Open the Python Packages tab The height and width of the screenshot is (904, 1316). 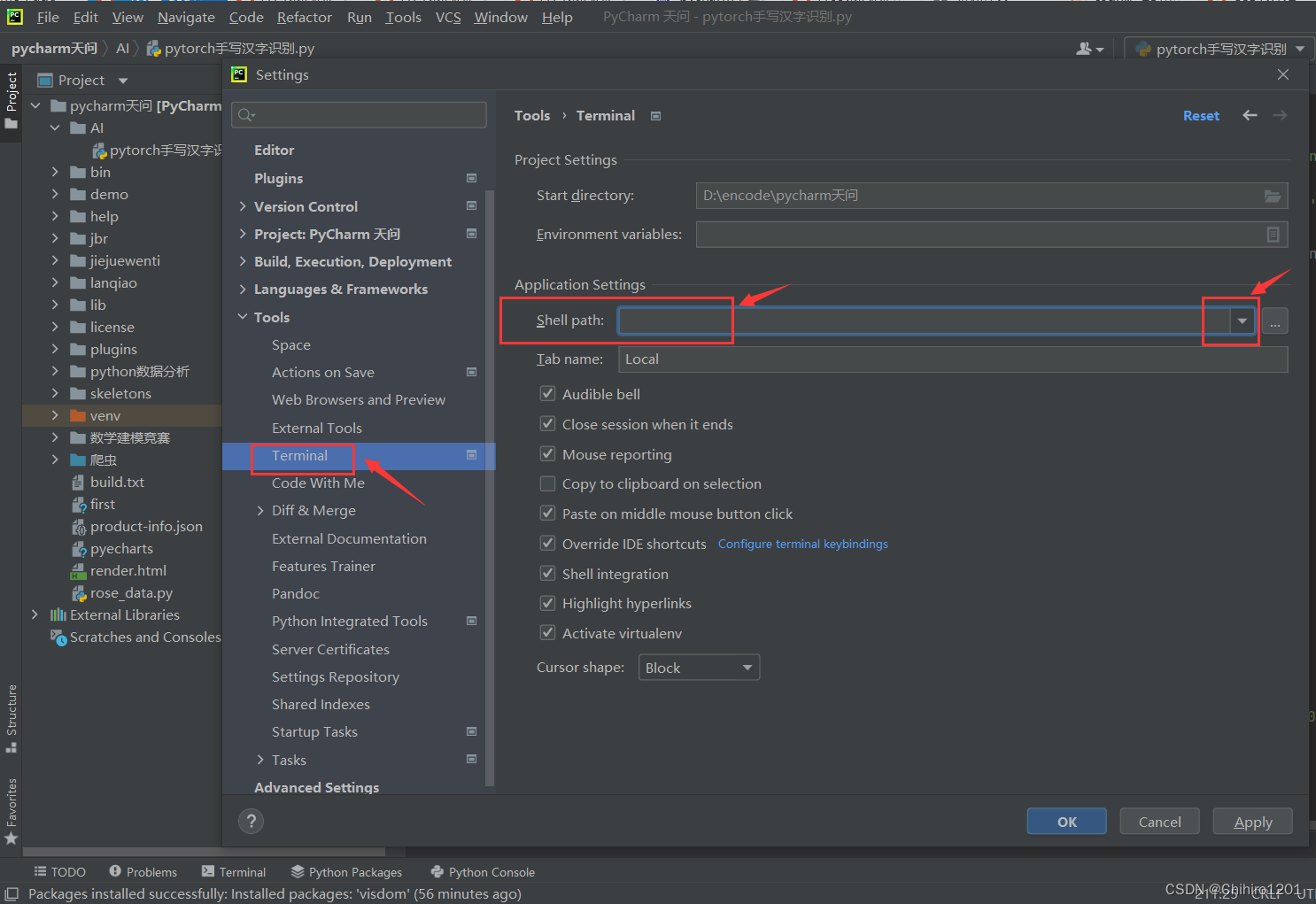[x=346, y=872]
